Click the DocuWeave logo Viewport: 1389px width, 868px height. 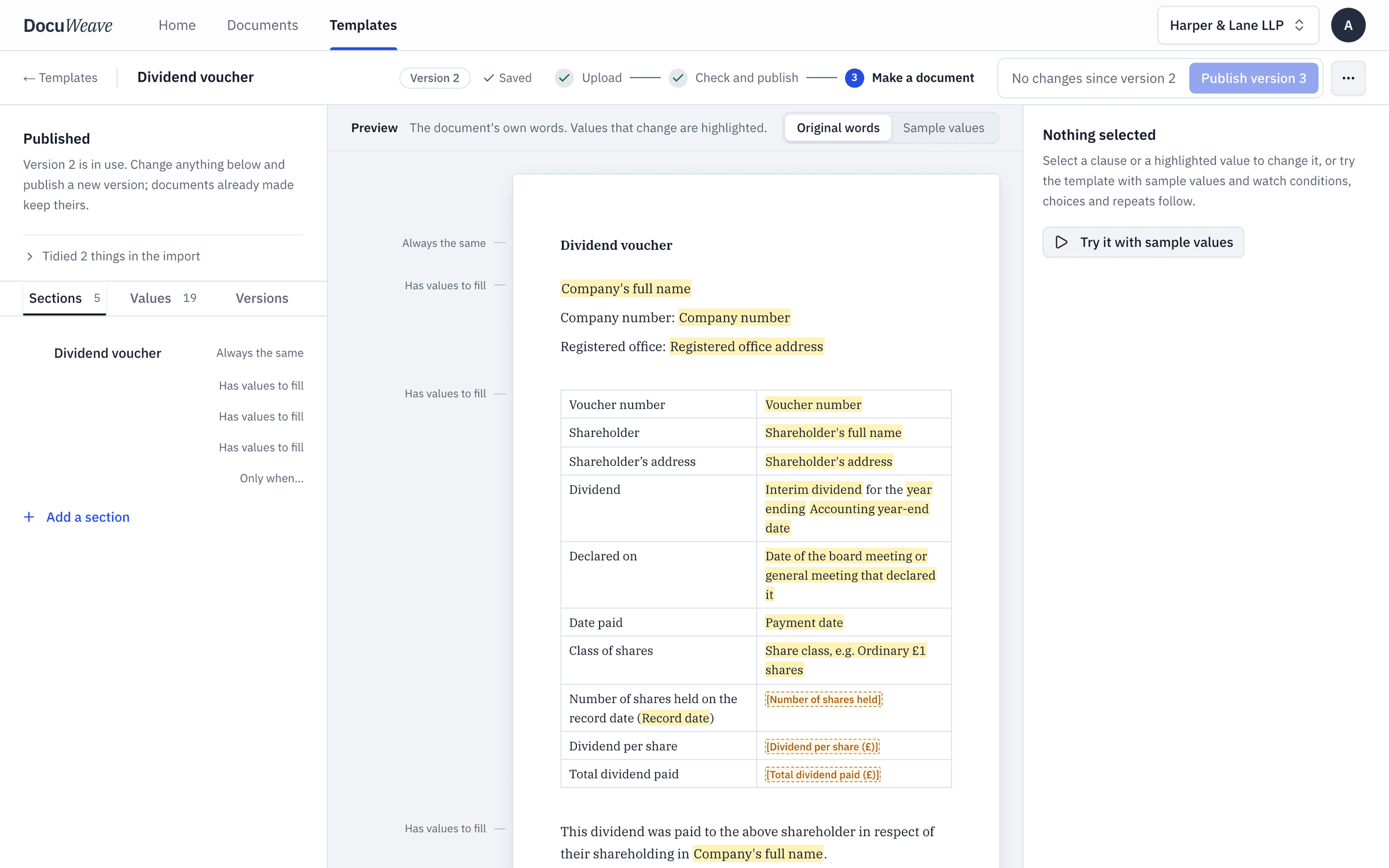tap(68, 25)
